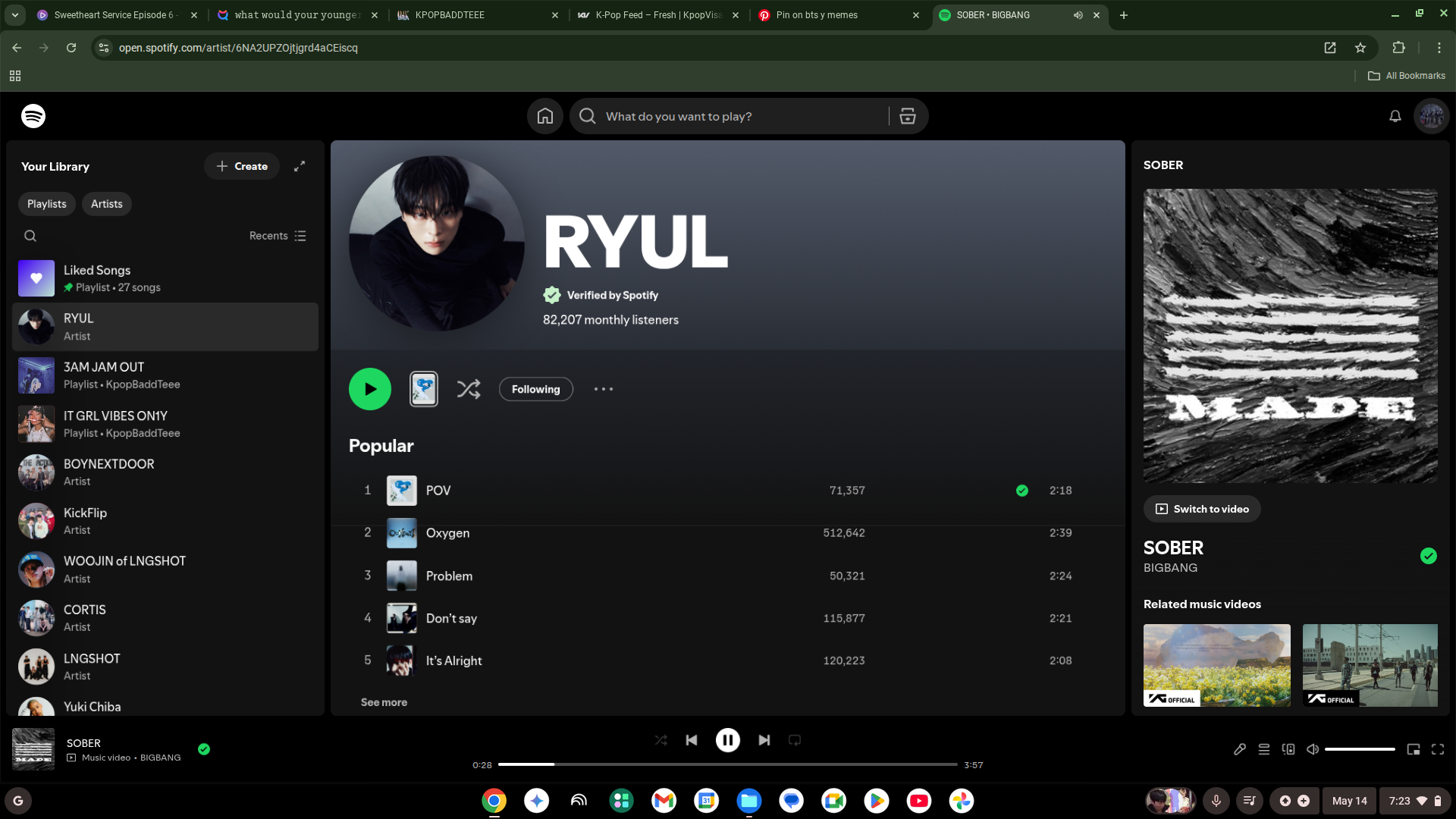Open Browse icon in search bar

(908, 116)
